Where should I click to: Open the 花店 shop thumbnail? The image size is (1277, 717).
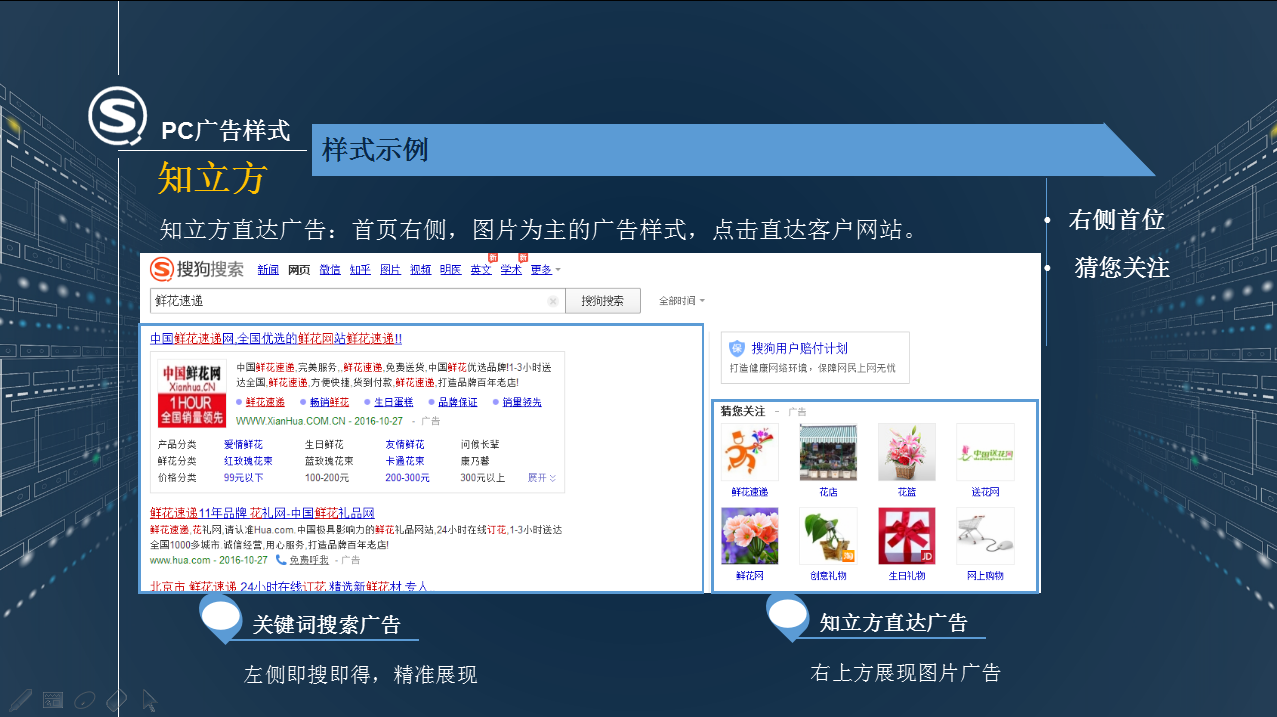click(828, 452)
